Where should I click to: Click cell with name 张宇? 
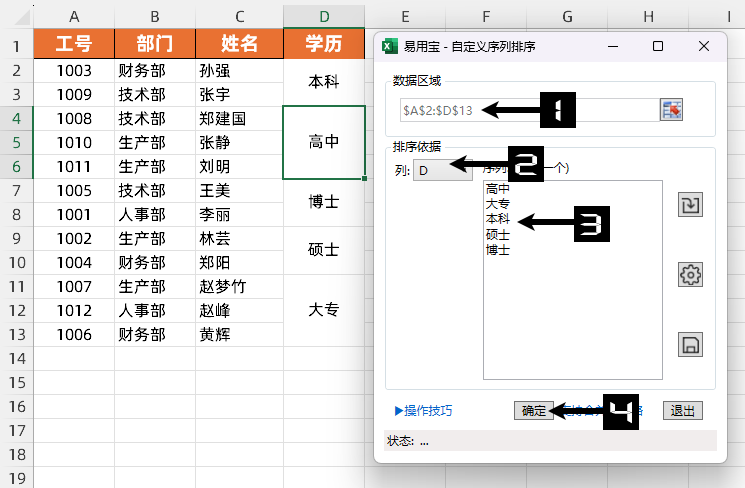239,95
